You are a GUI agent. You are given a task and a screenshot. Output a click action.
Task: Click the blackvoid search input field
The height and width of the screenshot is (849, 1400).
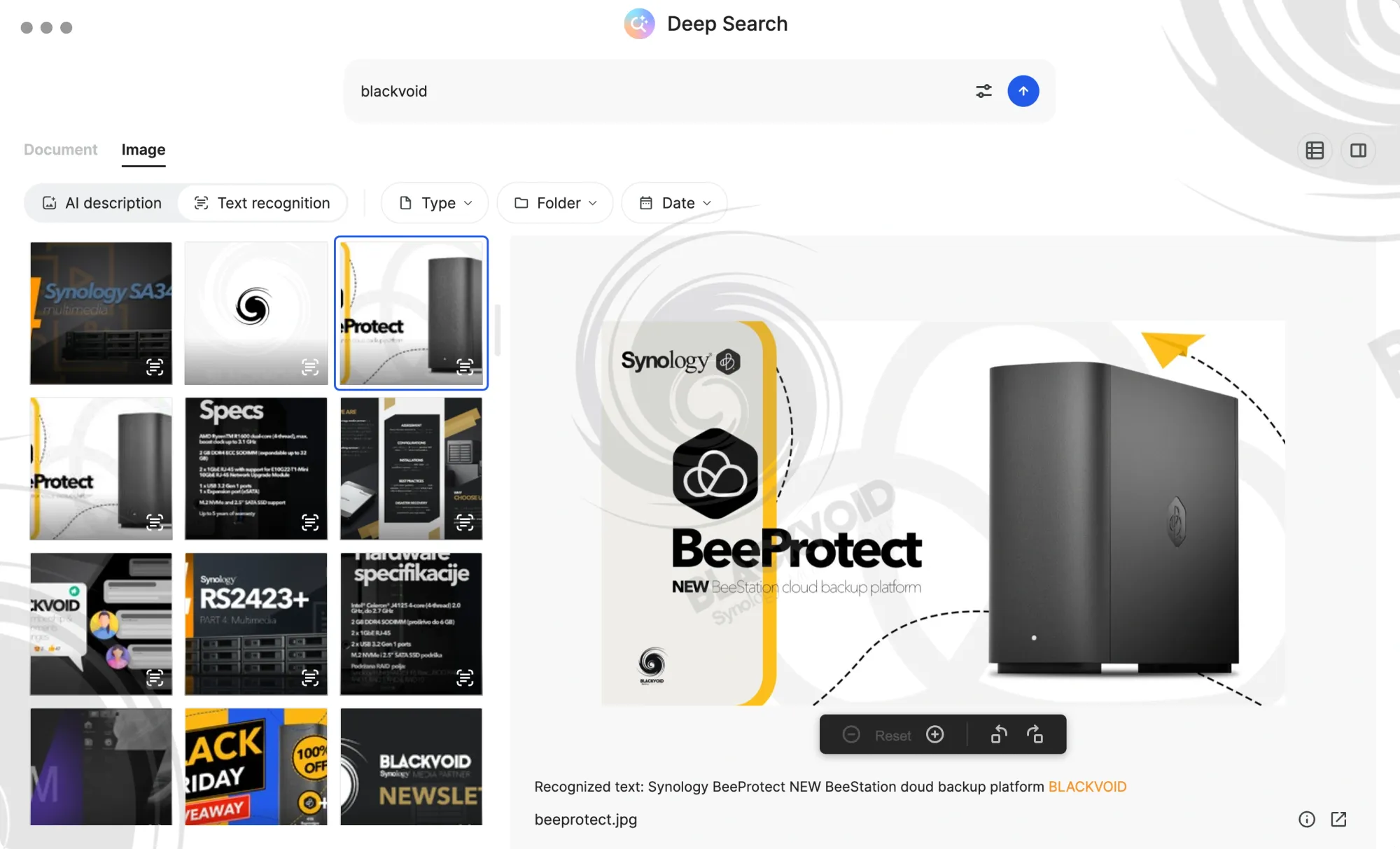click(658, 91)
